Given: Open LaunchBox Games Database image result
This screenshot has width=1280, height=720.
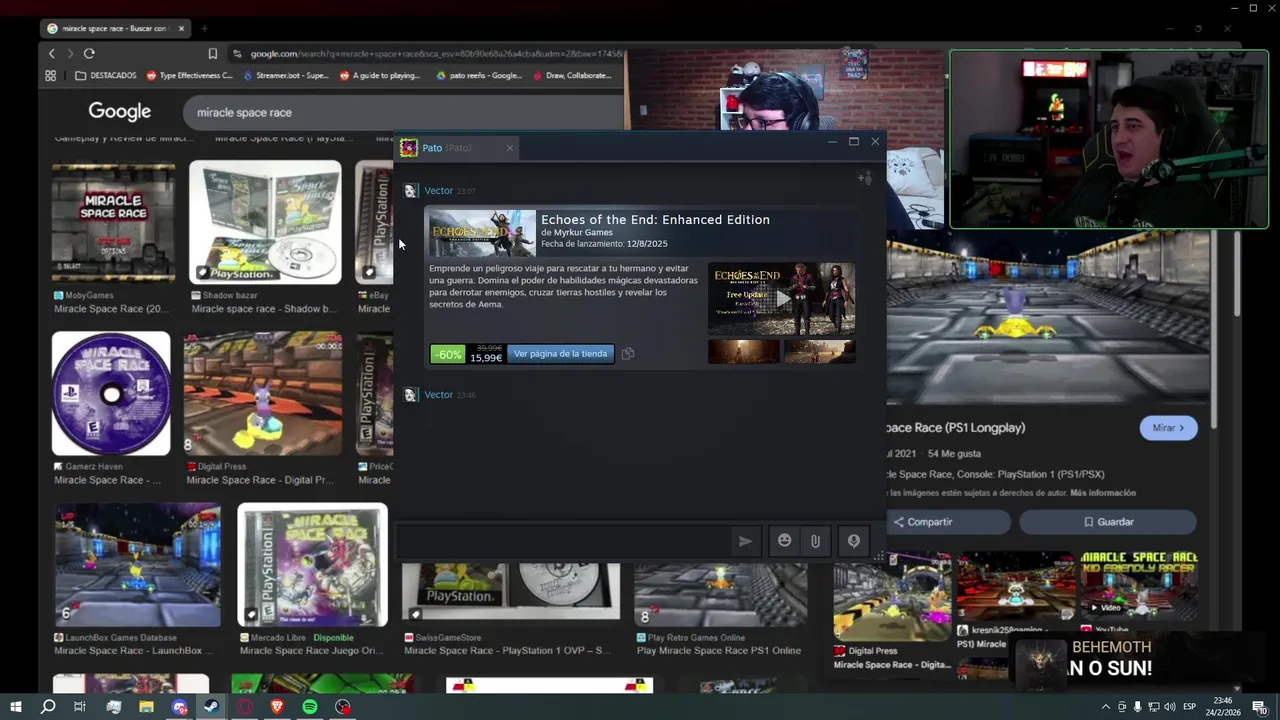Looking at the screenshot, I should [137, 565].
